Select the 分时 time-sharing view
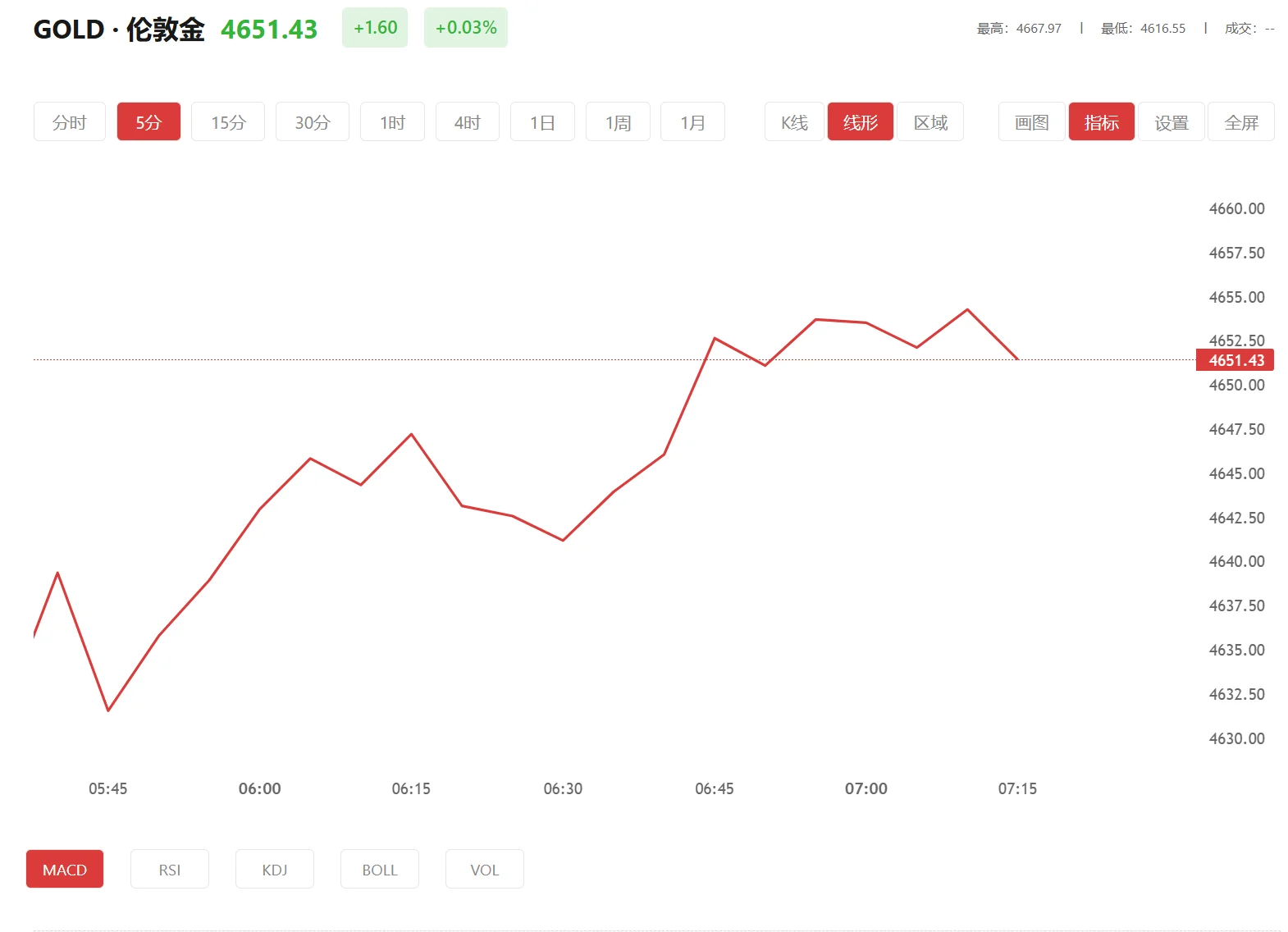The height and width of the screenshot is (932, 1288). [x=70, y=122]
